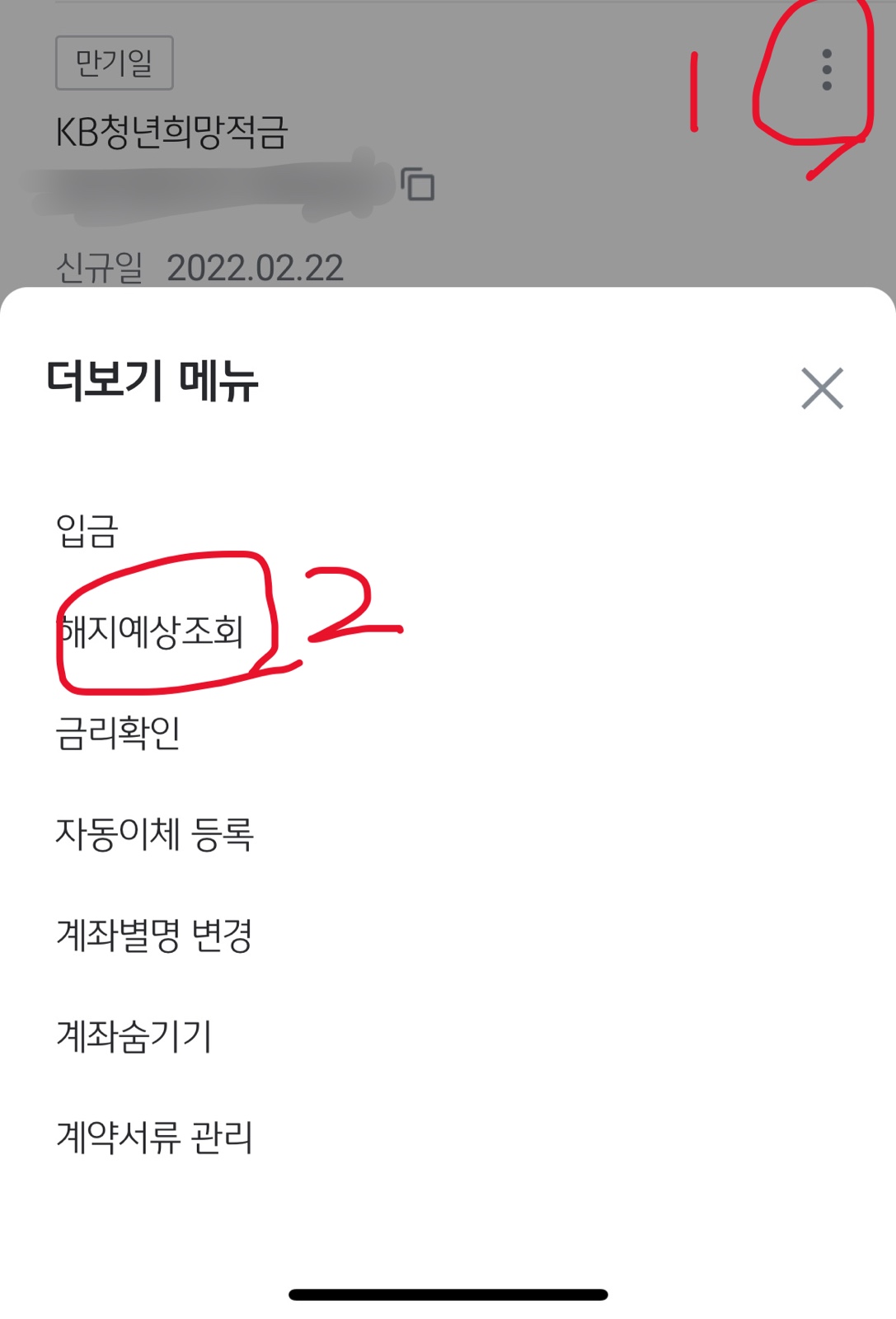Tap the 더보기 메뉴 sheet title
The height and width of the screenshot is (1319, 896).
click(152, 380)
